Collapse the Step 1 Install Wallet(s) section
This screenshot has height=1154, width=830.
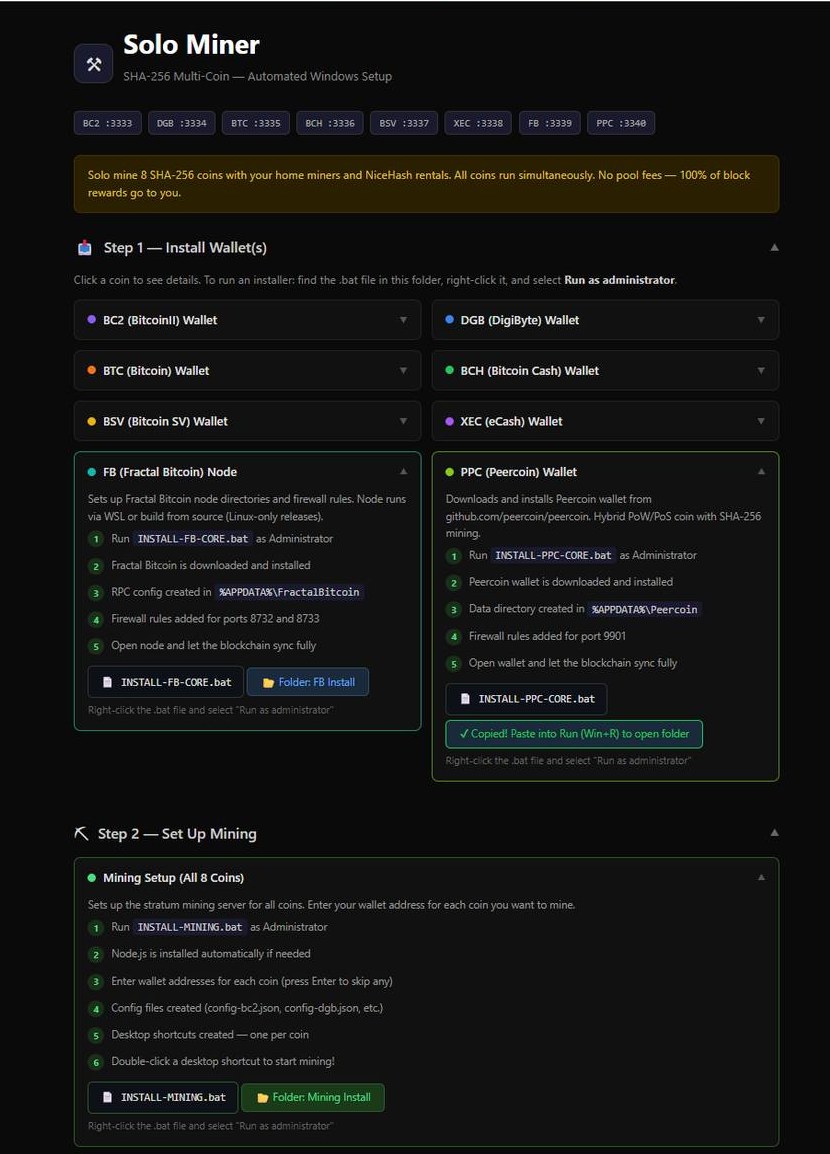(774, 247)
